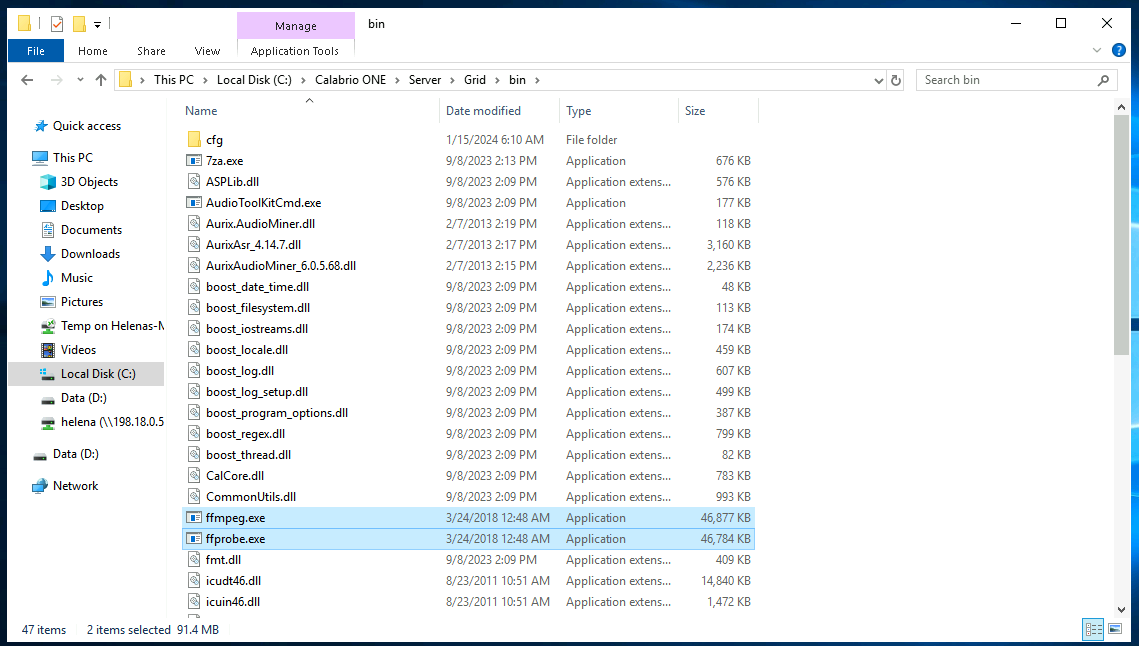
Task: Switch to Details view layout icon
Action: 1093,629
